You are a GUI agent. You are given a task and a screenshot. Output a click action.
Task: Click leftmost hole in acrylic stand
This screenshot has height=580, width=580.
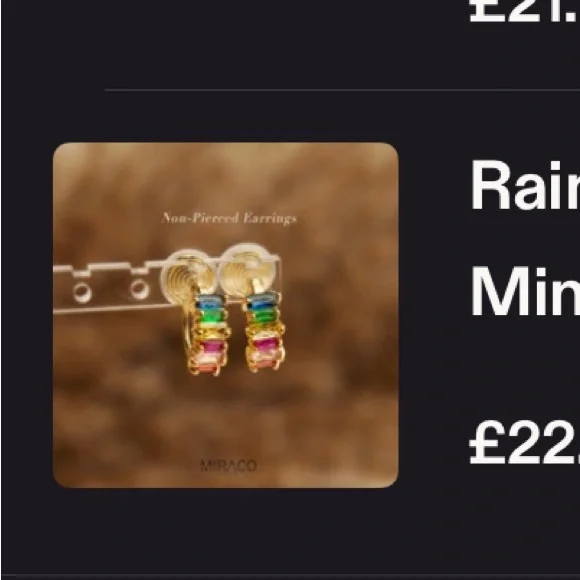[82, 293]
